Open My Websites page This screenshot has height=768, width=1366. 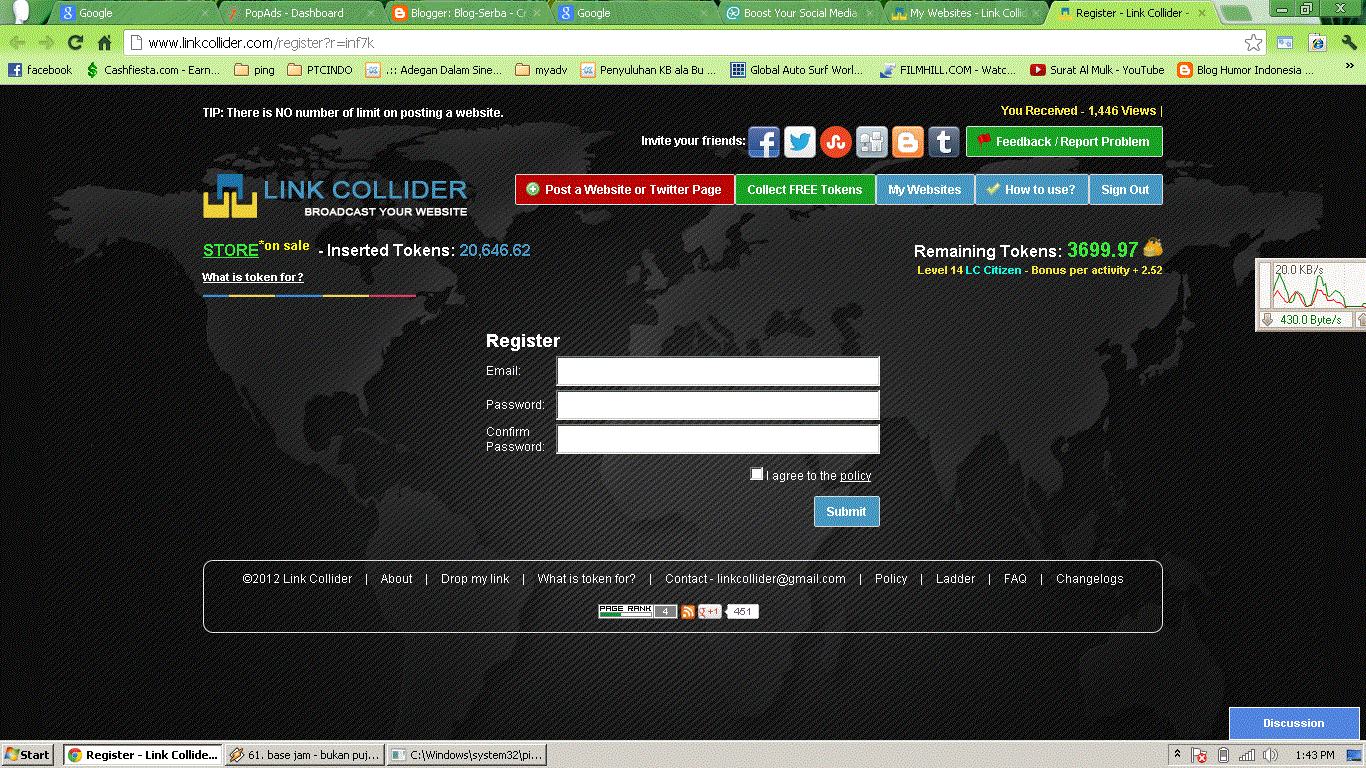click(925, 190)
